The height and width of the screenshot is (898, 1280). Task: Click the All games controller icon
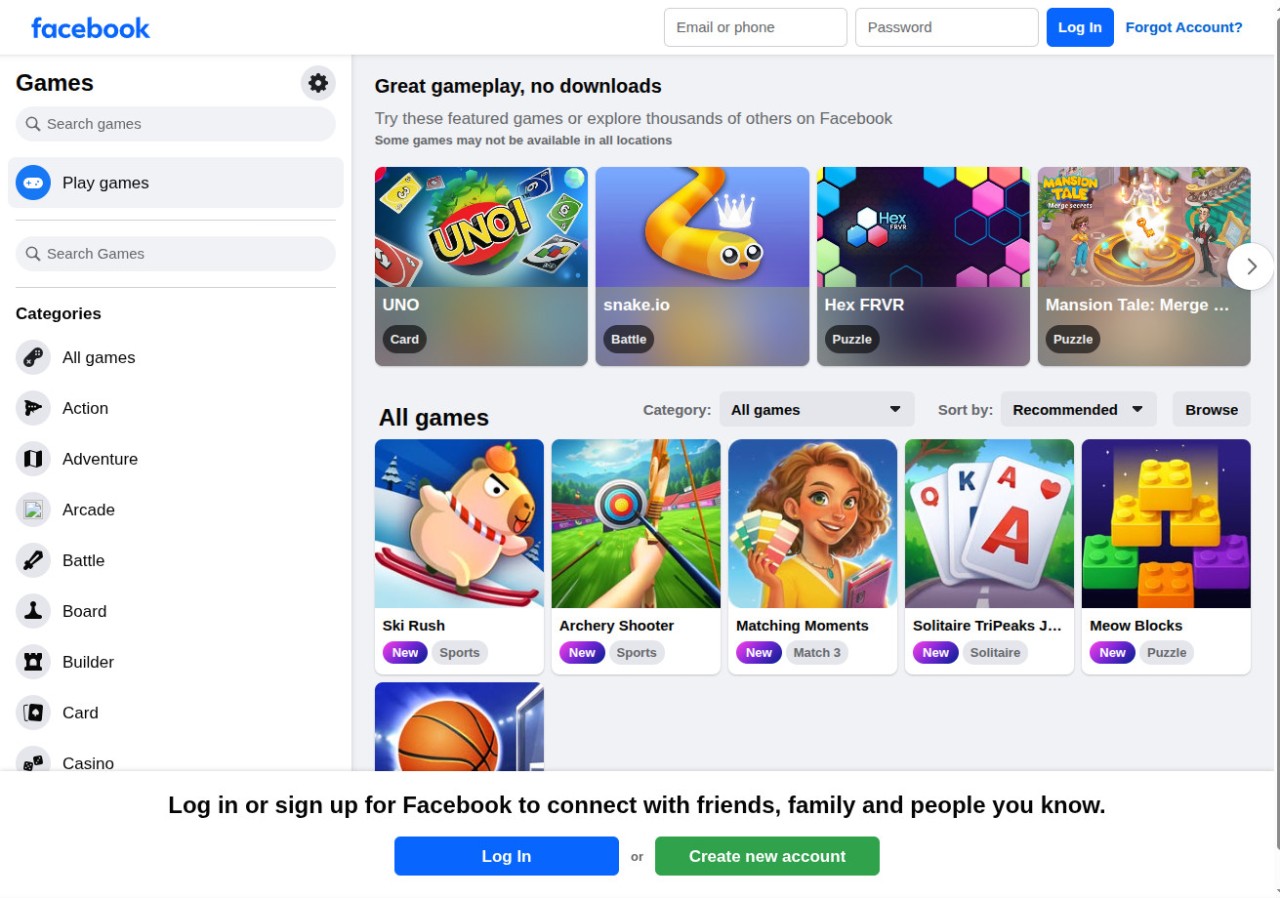33,357
